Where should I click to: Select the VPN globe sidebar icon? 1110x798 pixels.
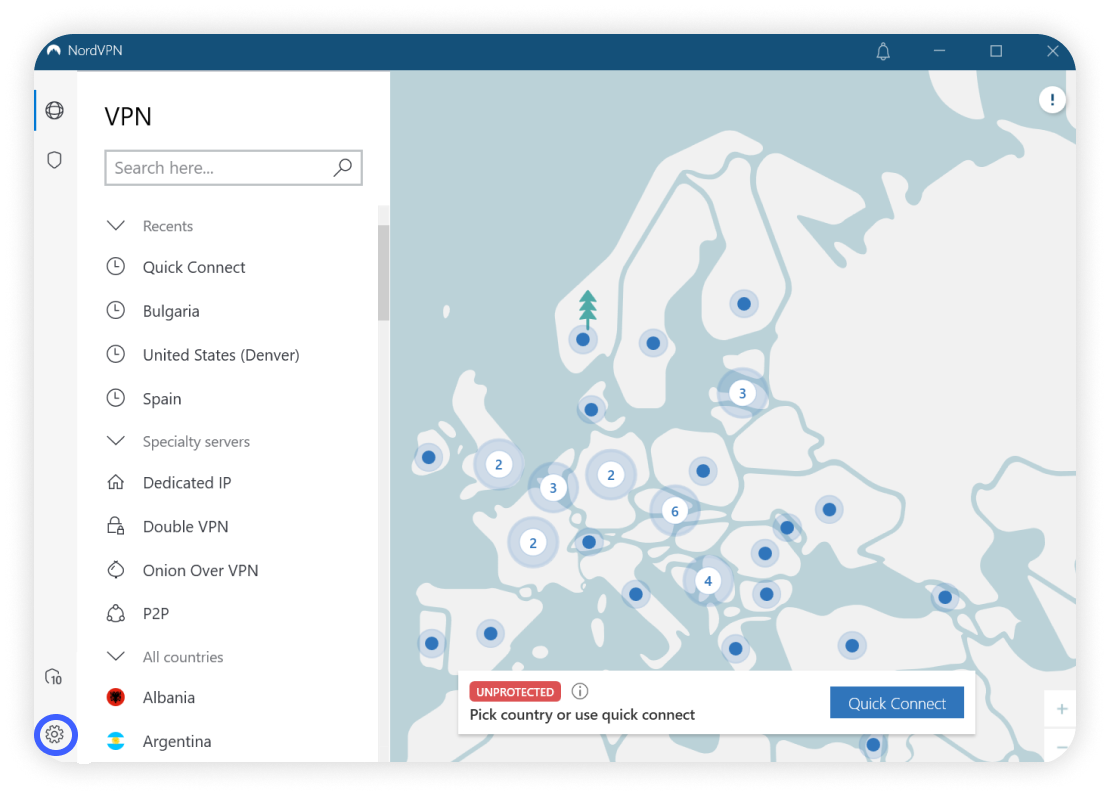coord(55,110)
